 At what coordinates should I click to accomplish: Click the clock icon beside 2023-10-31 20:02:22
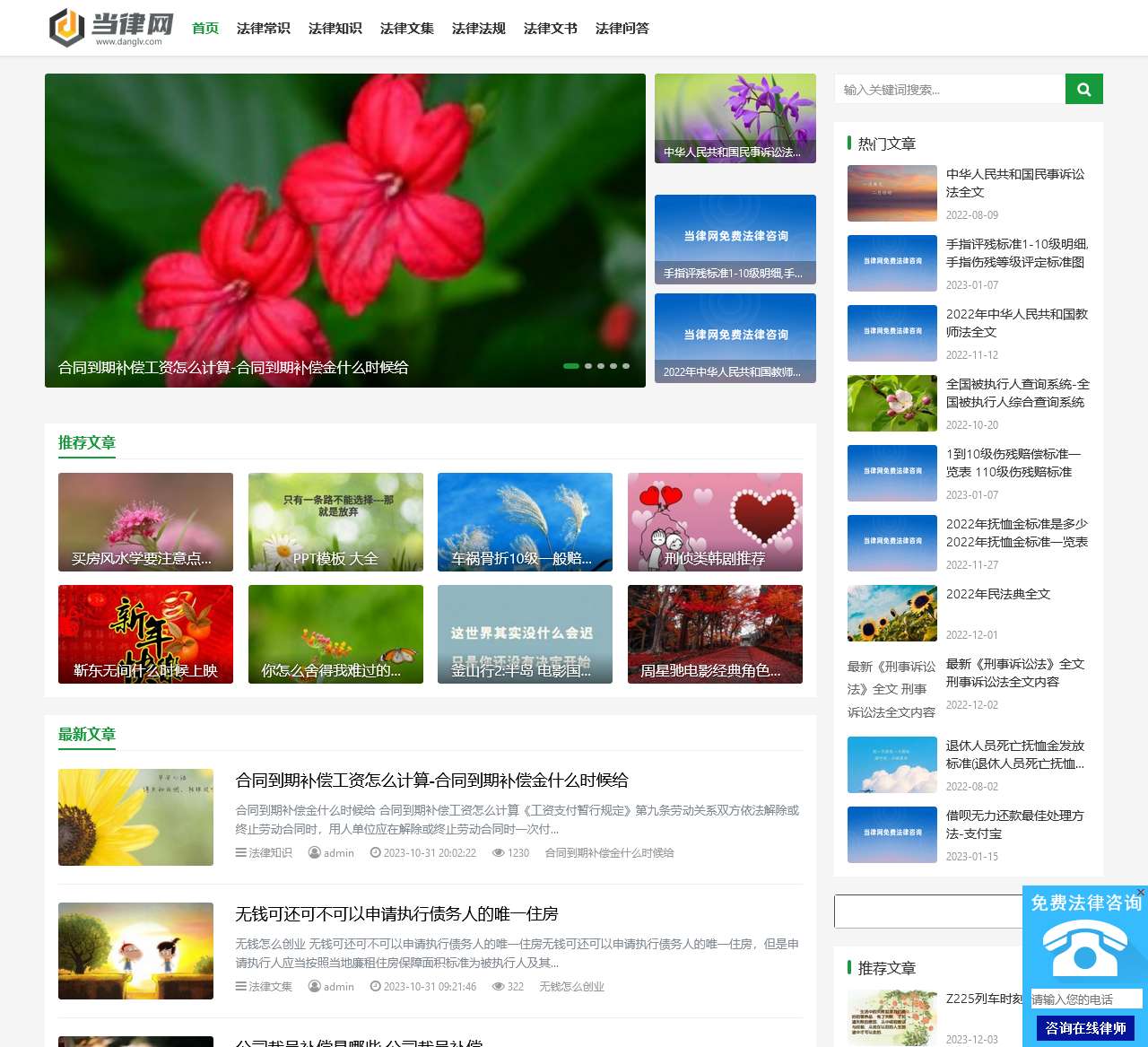375,852
